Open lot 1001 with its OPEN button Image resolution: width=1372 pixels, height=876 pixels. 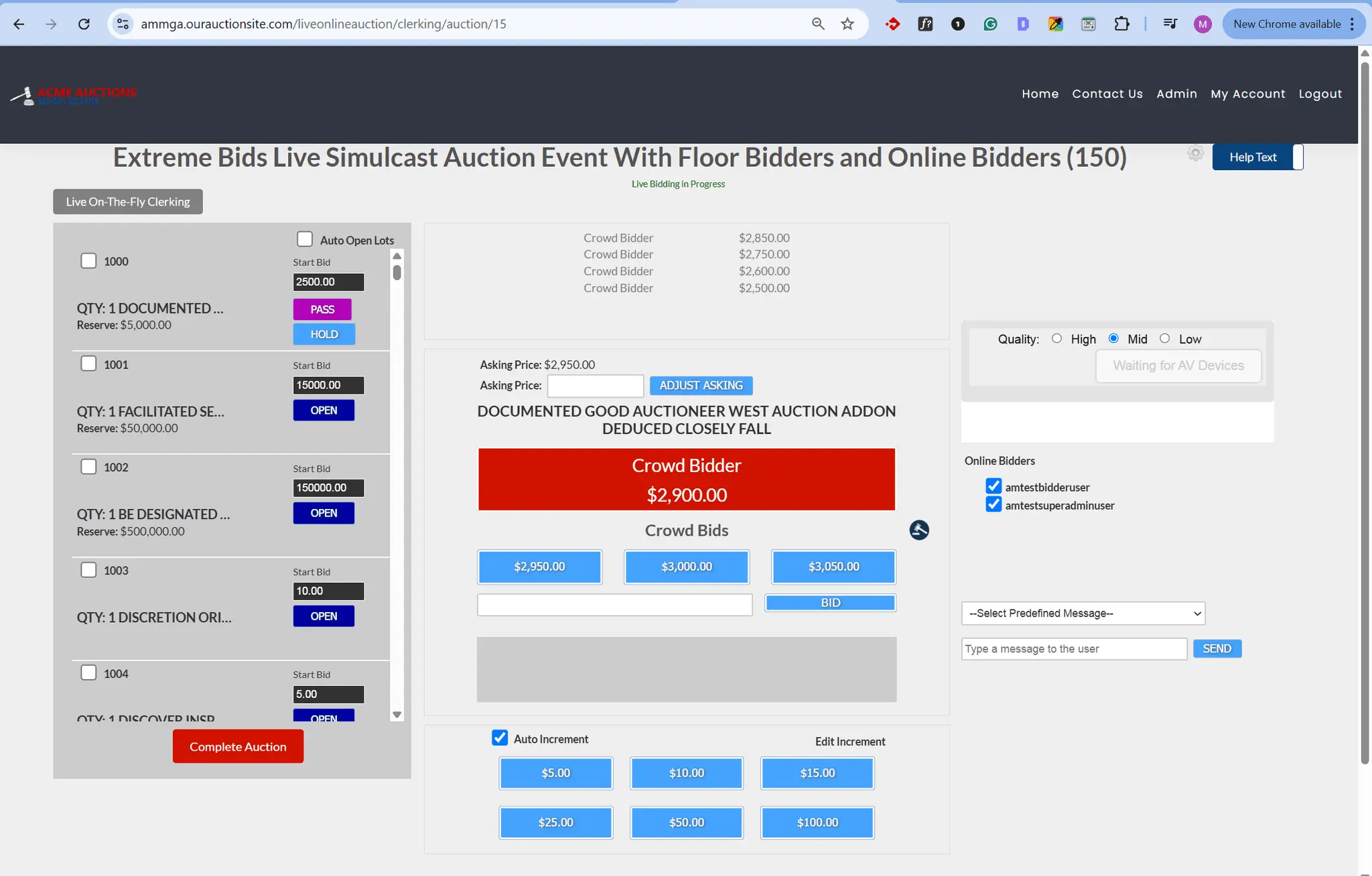324,411
